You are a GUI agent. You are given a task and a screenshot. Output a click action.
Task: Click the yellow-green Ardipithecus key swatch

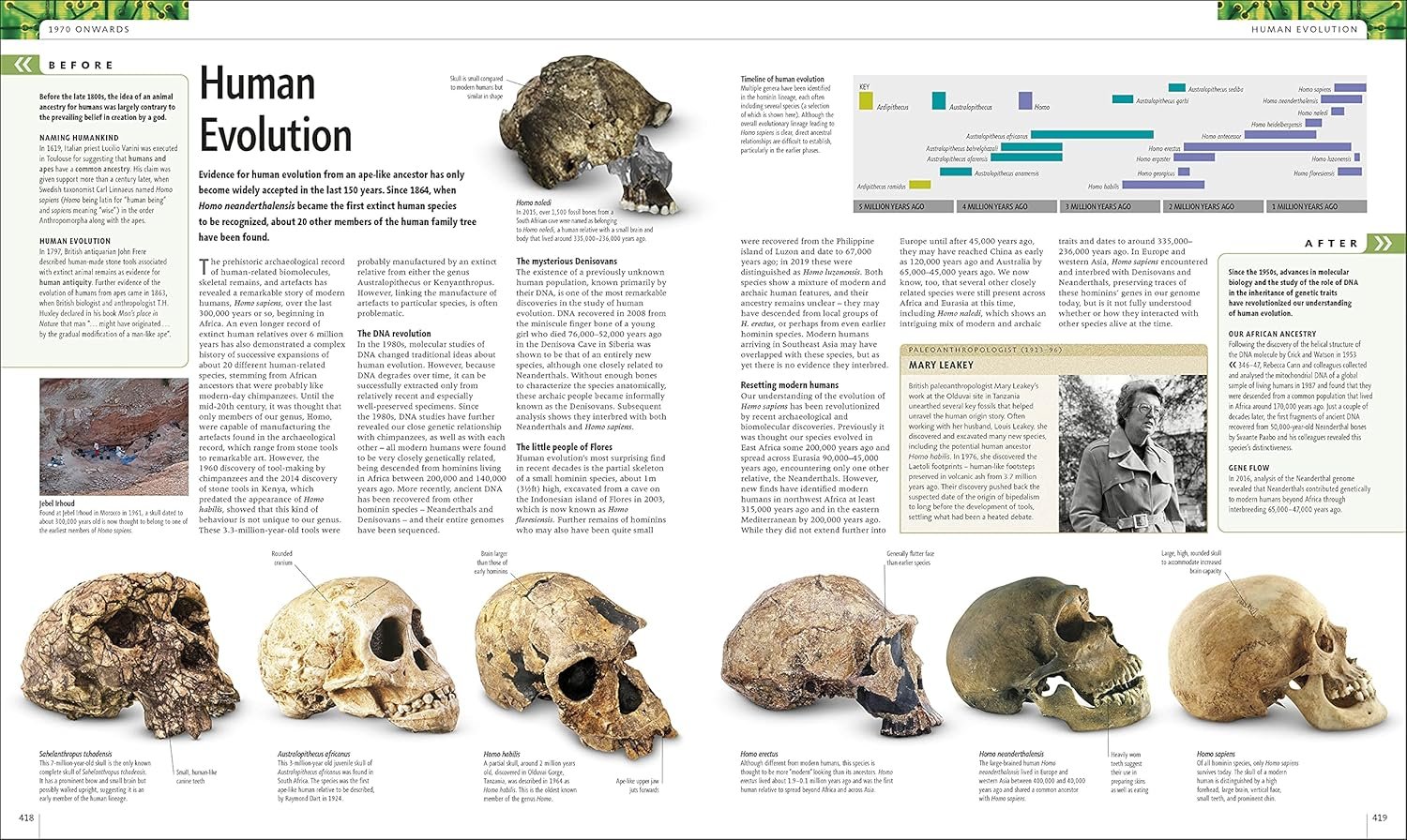pyautogui.click(x=866, y=100)
